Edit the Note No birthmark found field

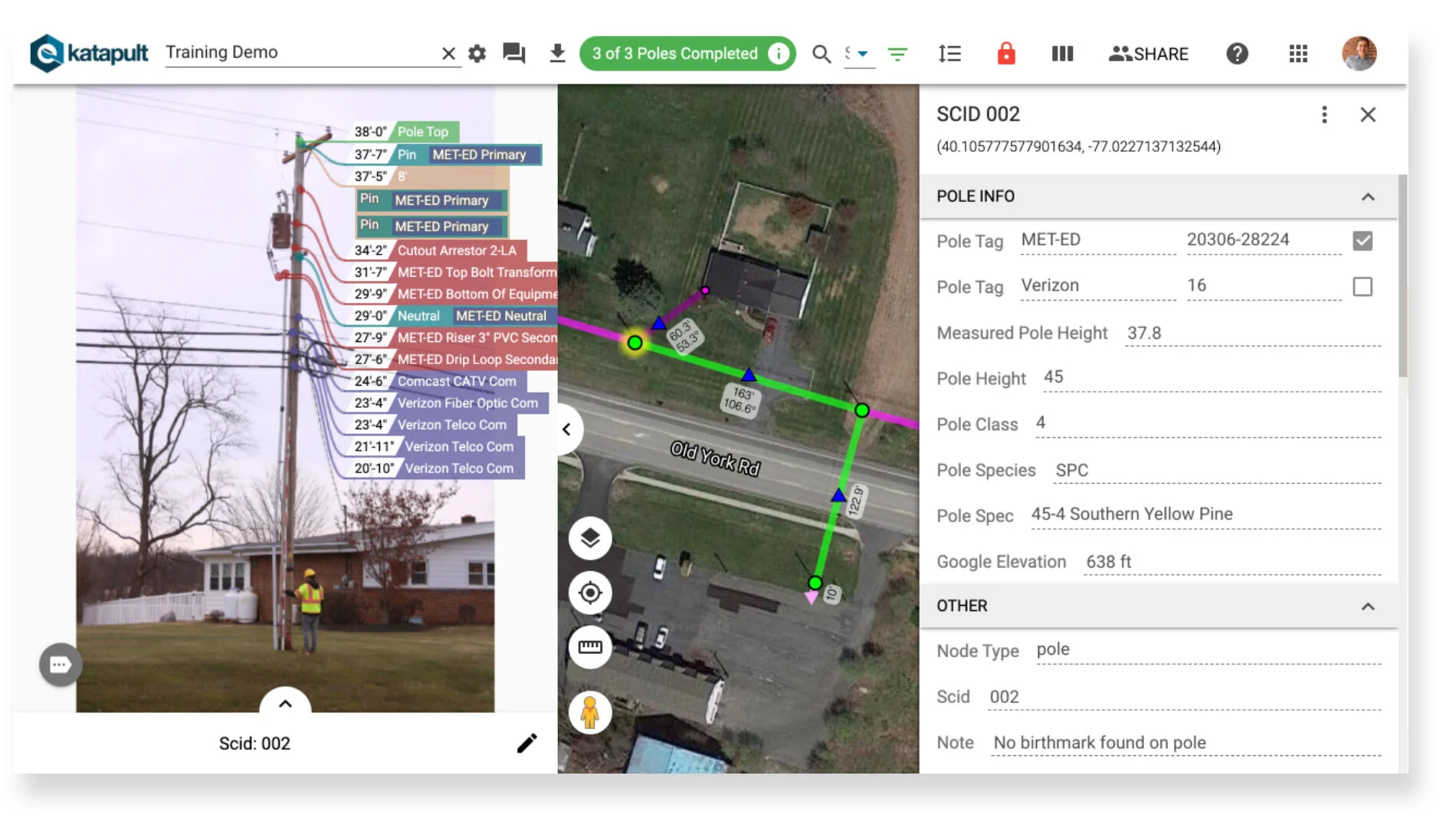[1185, 743]
